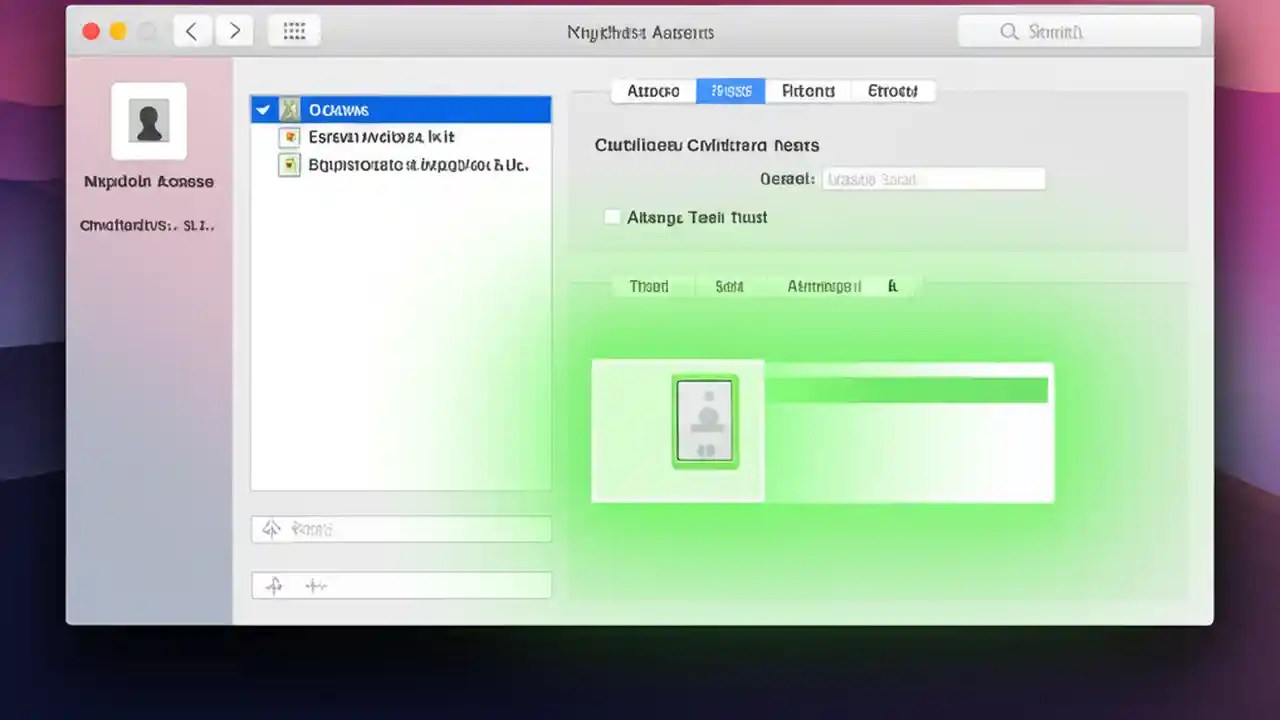Click the avatar icon inside the green contact card

(705, 420)
